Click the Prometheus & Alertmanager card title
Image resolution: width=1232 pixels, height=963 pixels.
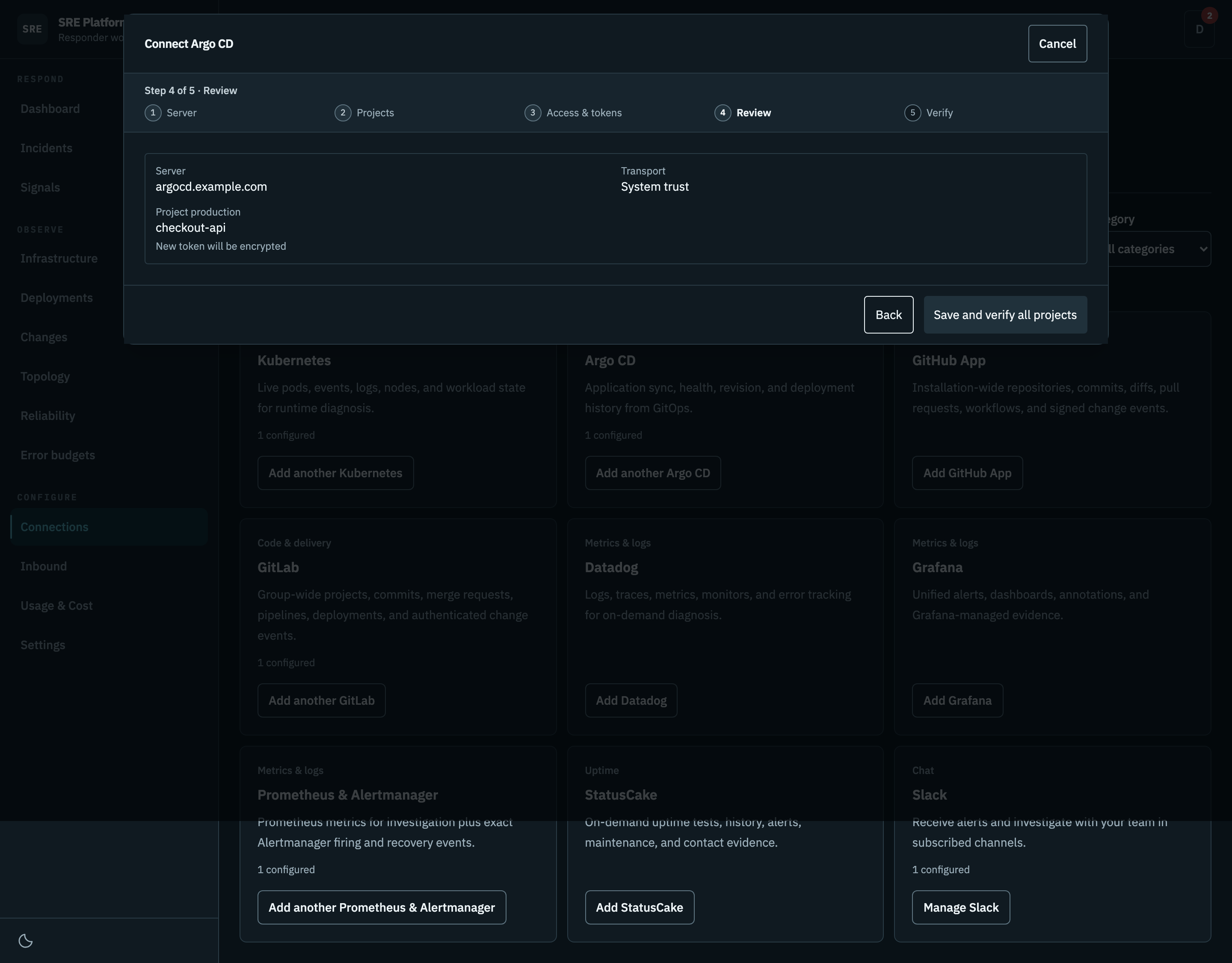click(x=347, y=795)
